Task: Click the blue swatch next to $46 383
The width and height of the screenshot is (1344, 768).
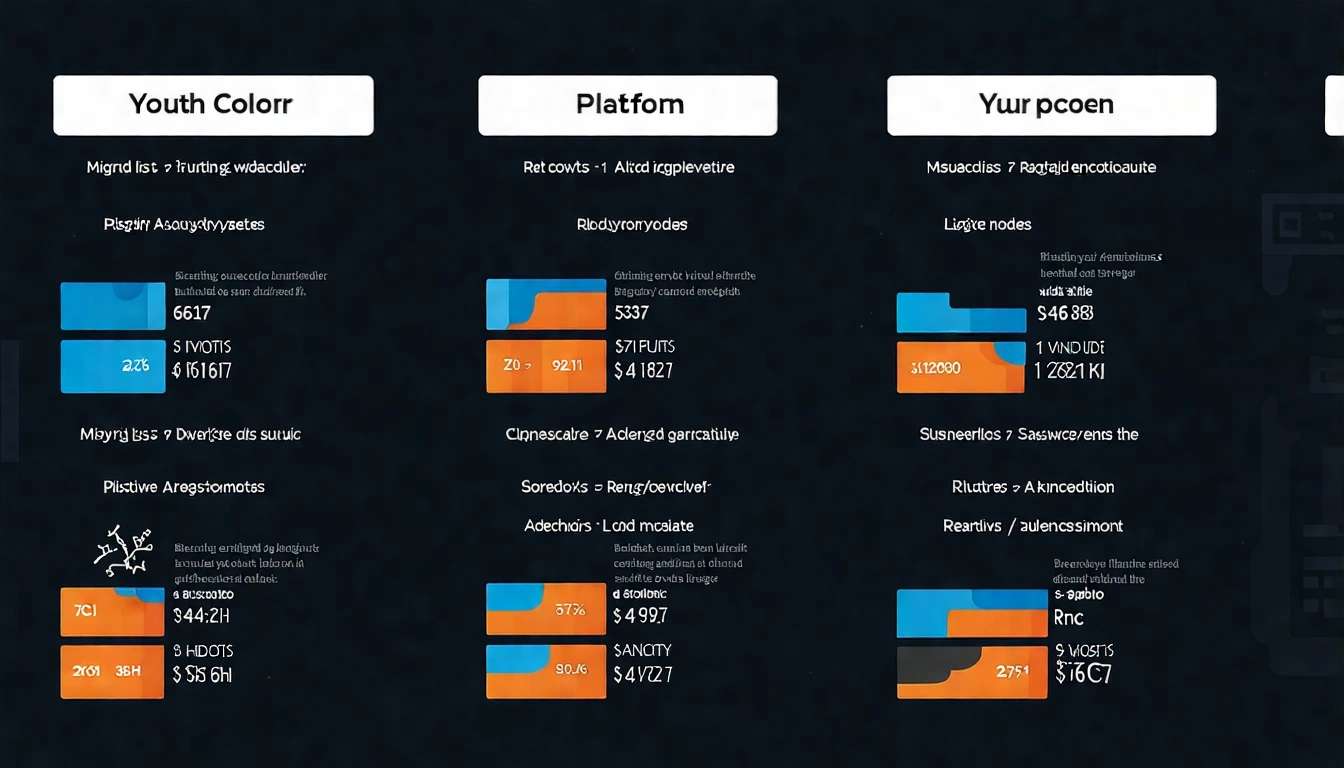Action: 961,312
